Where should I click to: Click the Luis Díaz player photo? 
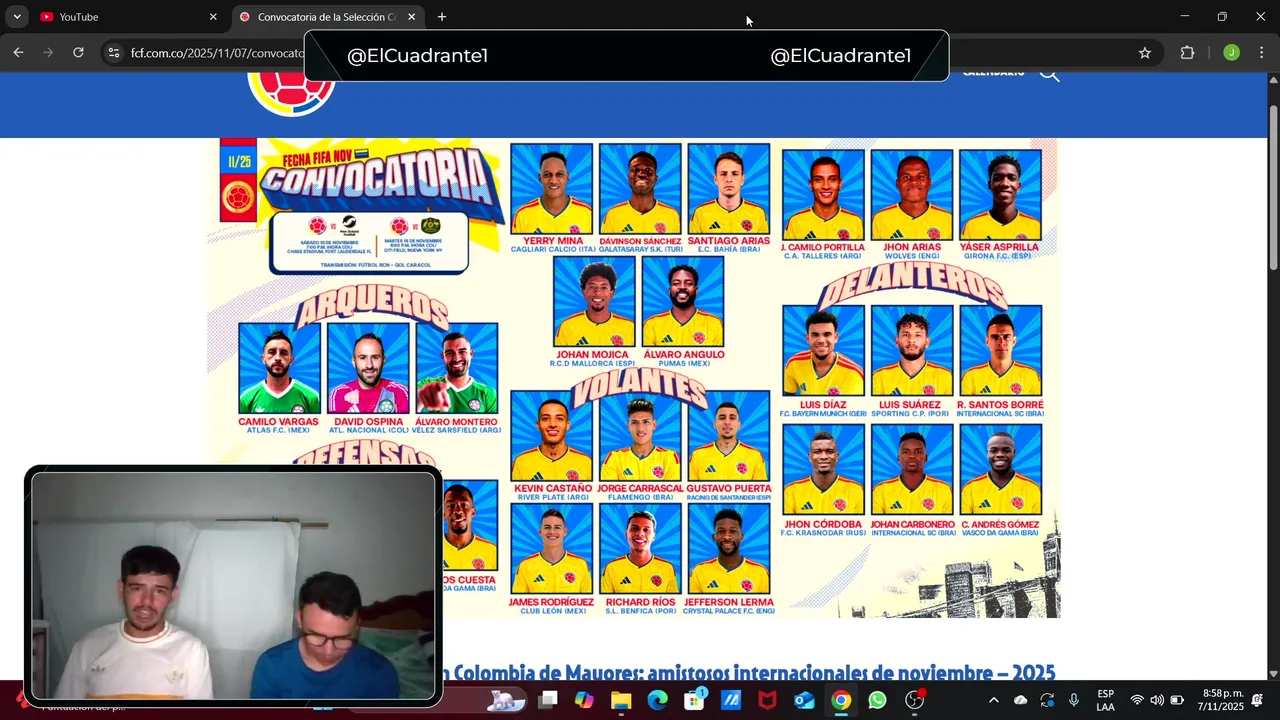coord(823,351)
